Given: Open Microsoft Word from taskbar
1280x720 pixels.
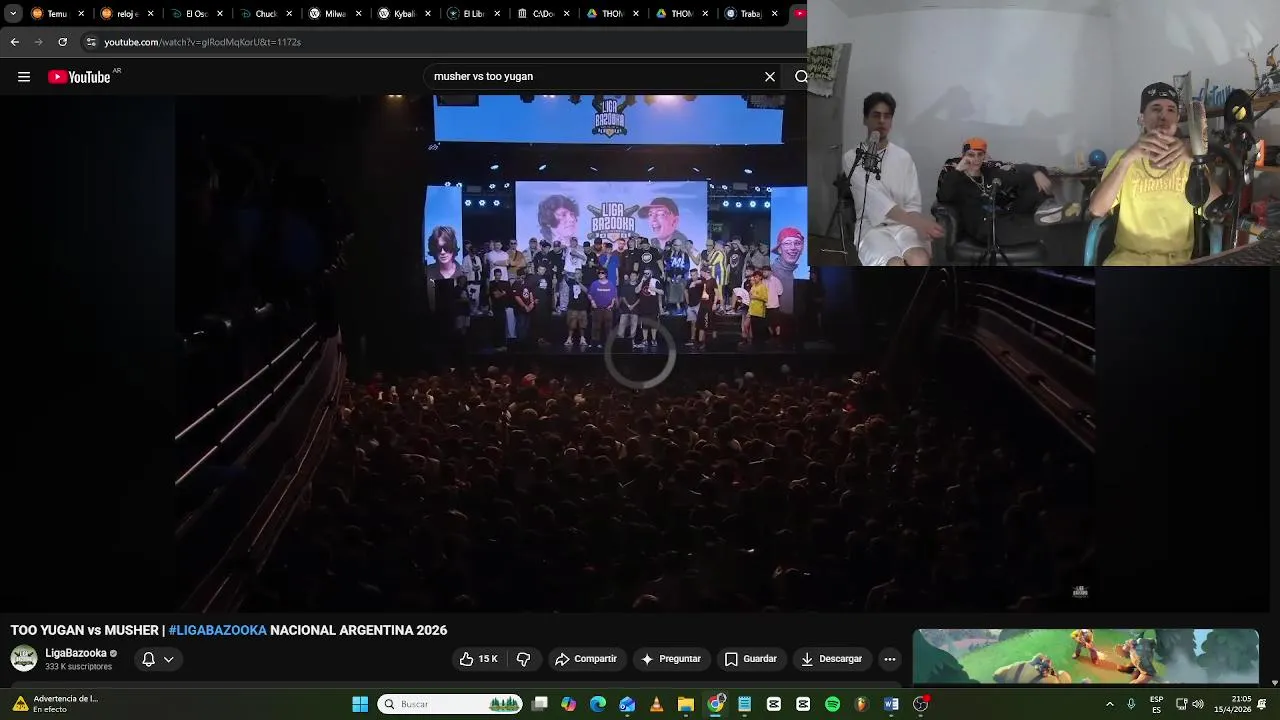Looking at the screenshot, I should pyautogui.click(x=891, y=704).
